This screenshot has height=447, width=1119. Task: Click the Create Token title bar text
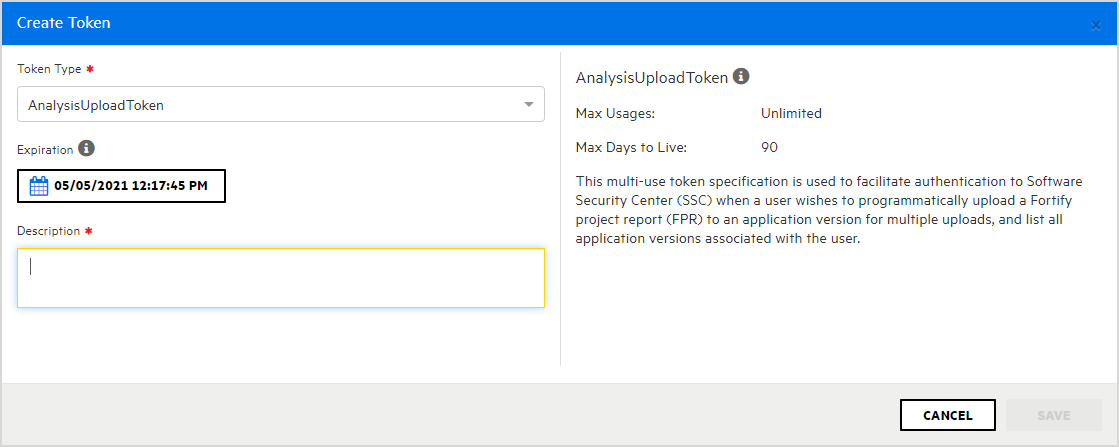[64, 22]
